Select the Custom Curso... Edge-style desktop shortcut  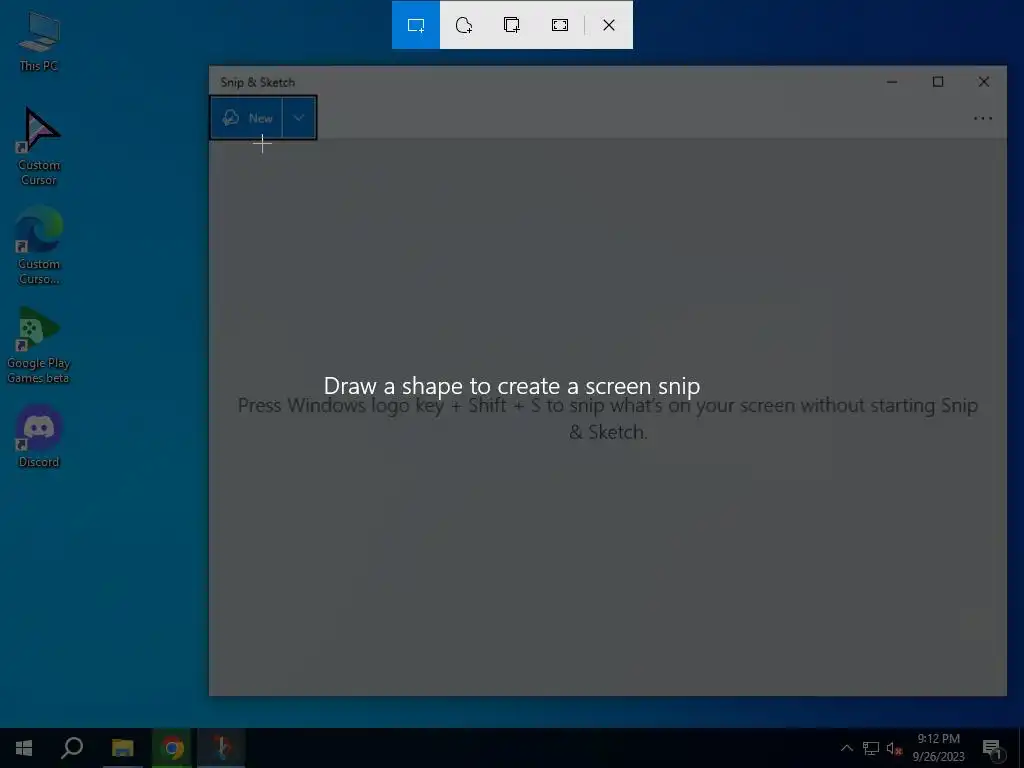tap(39, 246)
